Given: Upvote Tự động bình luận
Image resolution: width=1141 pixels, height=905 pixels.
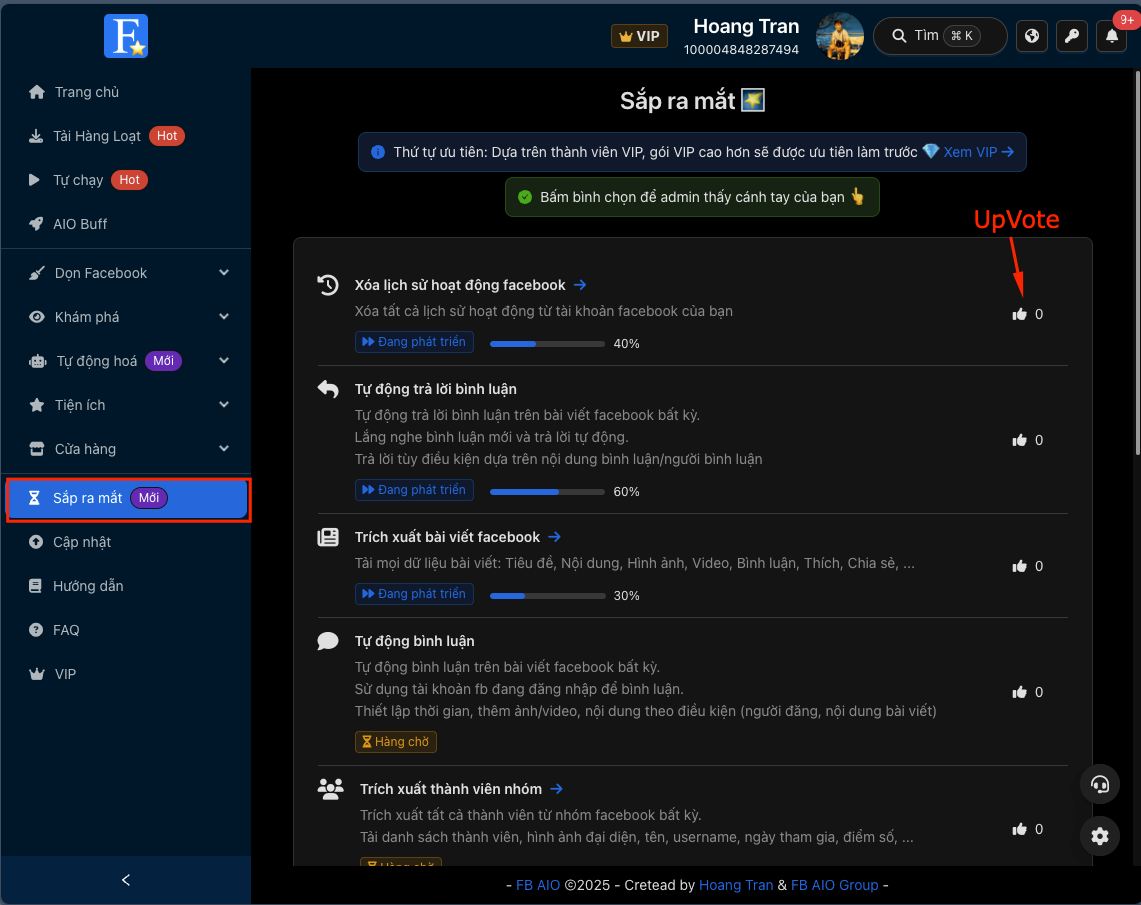Looking at the screenshot, I should point(1019,692).
